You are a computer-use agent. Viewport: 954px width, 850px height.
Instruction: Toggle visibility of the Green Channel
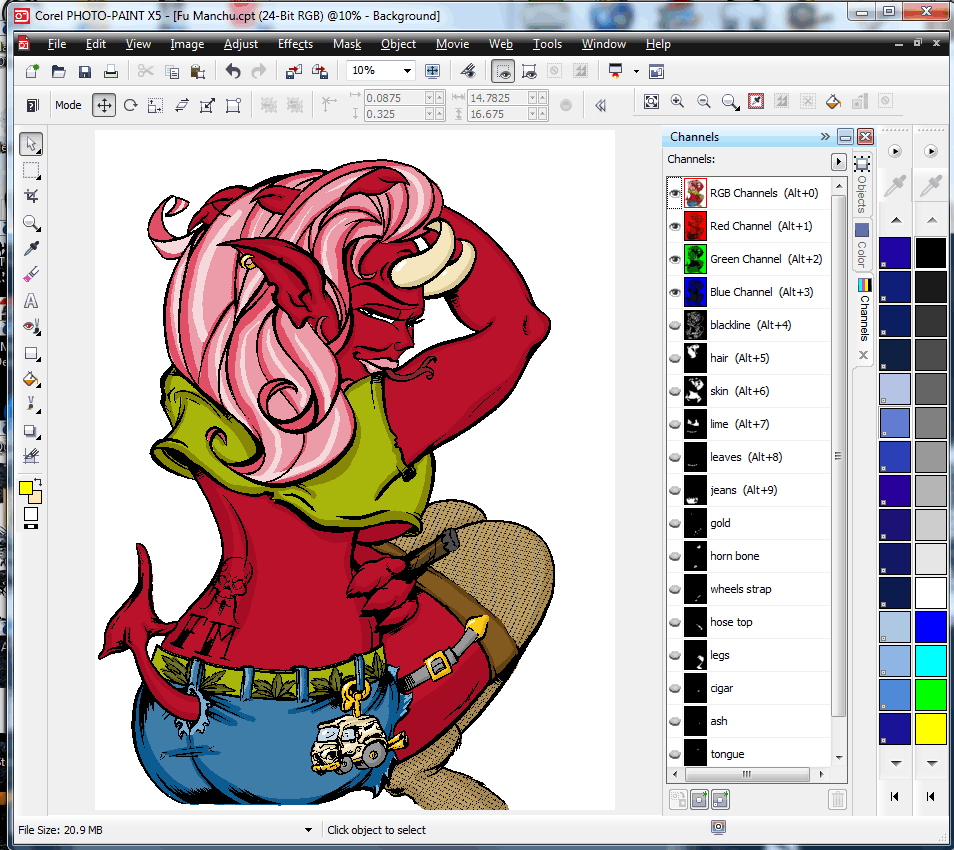click(x=674, y=259)
